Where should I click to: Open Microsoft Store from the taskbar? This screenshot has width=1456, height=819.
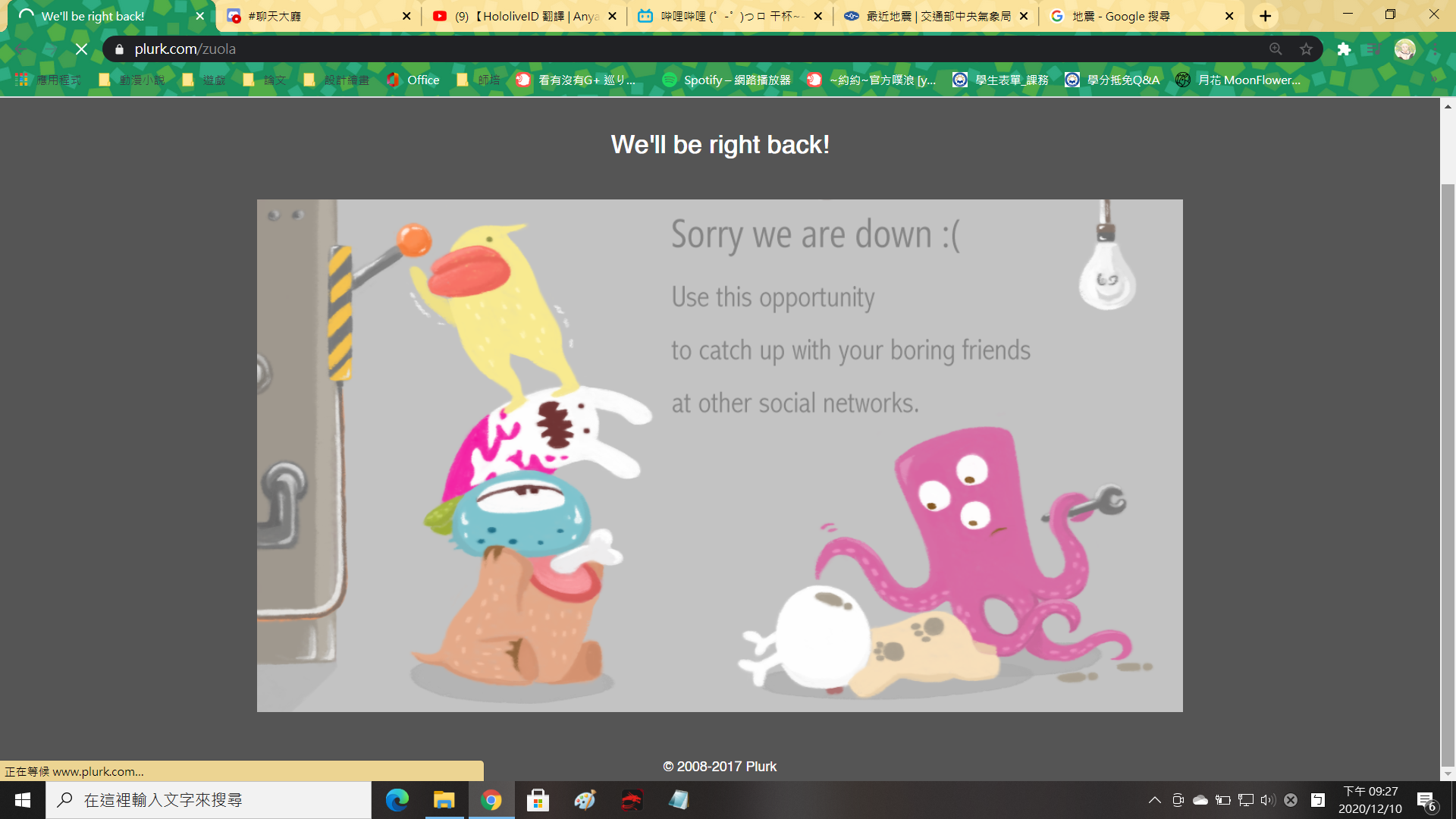[538, 800]
